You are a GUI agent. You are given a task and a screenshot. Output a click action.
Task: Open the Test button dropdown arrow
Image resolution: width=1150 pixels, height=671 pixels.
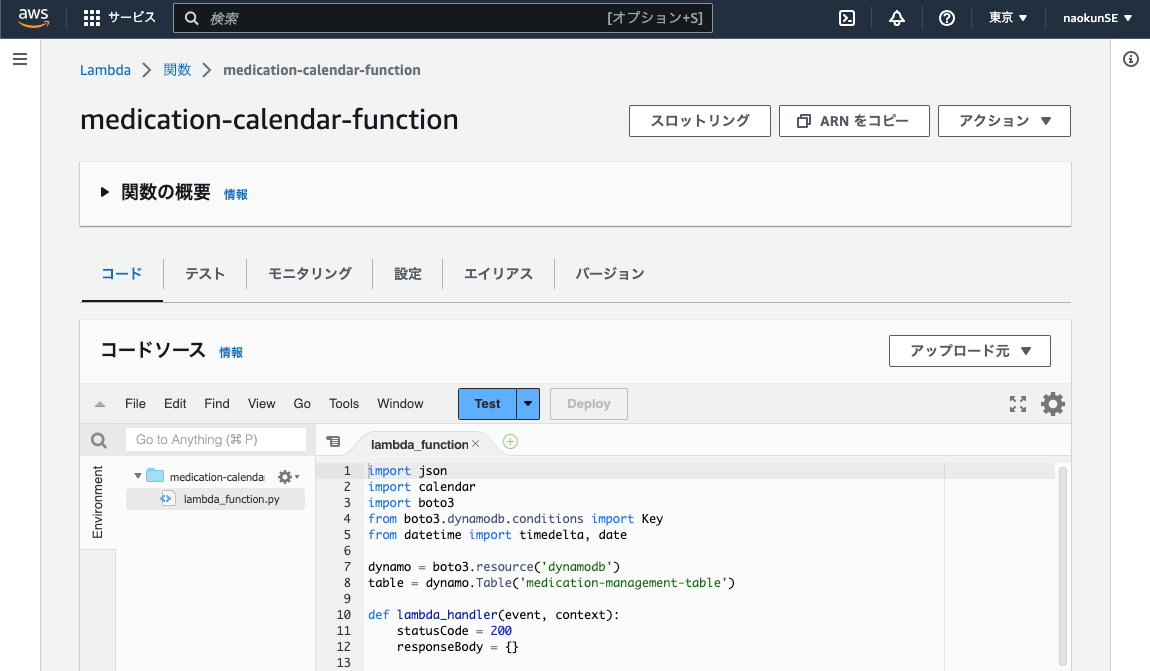pos(528,403)
